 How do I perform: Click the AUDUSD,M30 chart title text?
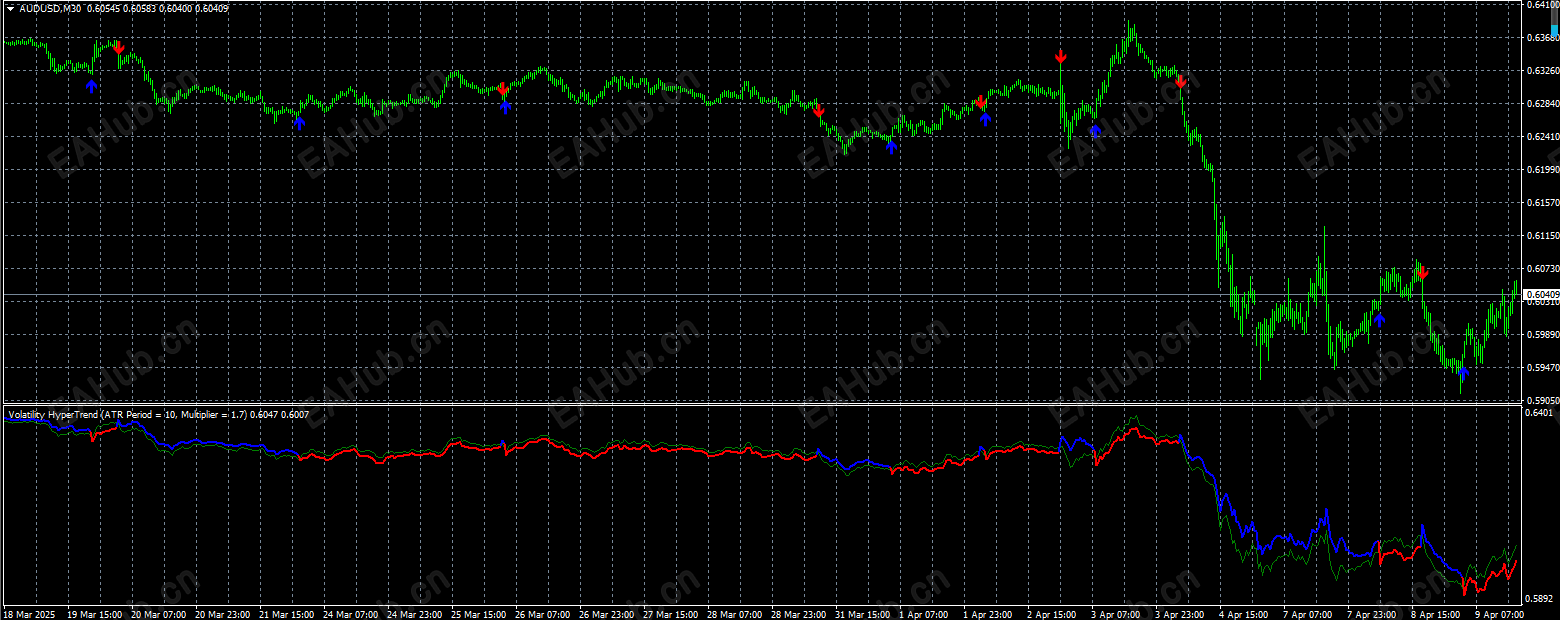tap(50, 8)
